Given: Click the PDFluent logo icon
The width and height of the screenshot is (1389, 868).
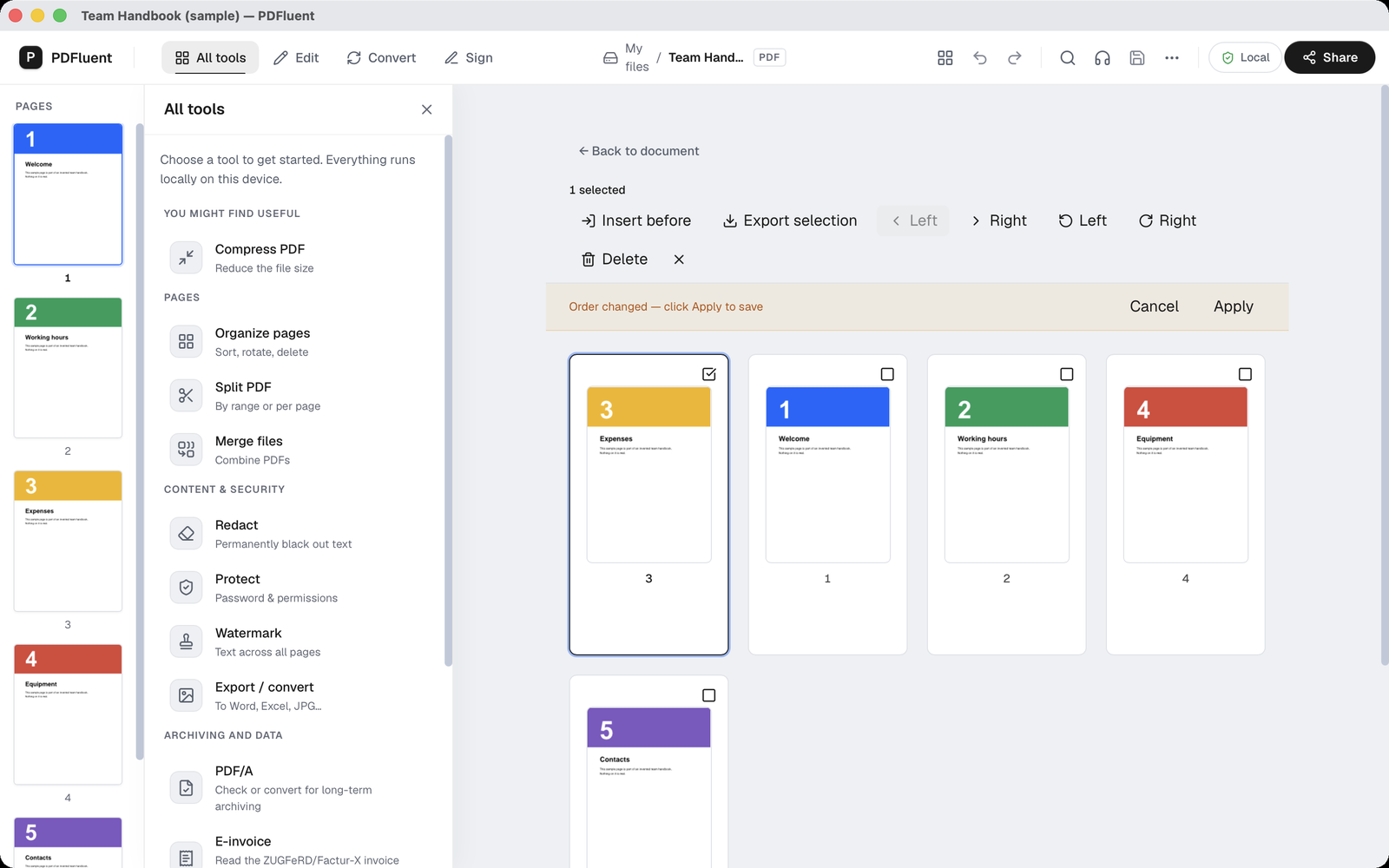Looking at the screenshot, I should 30,57.
